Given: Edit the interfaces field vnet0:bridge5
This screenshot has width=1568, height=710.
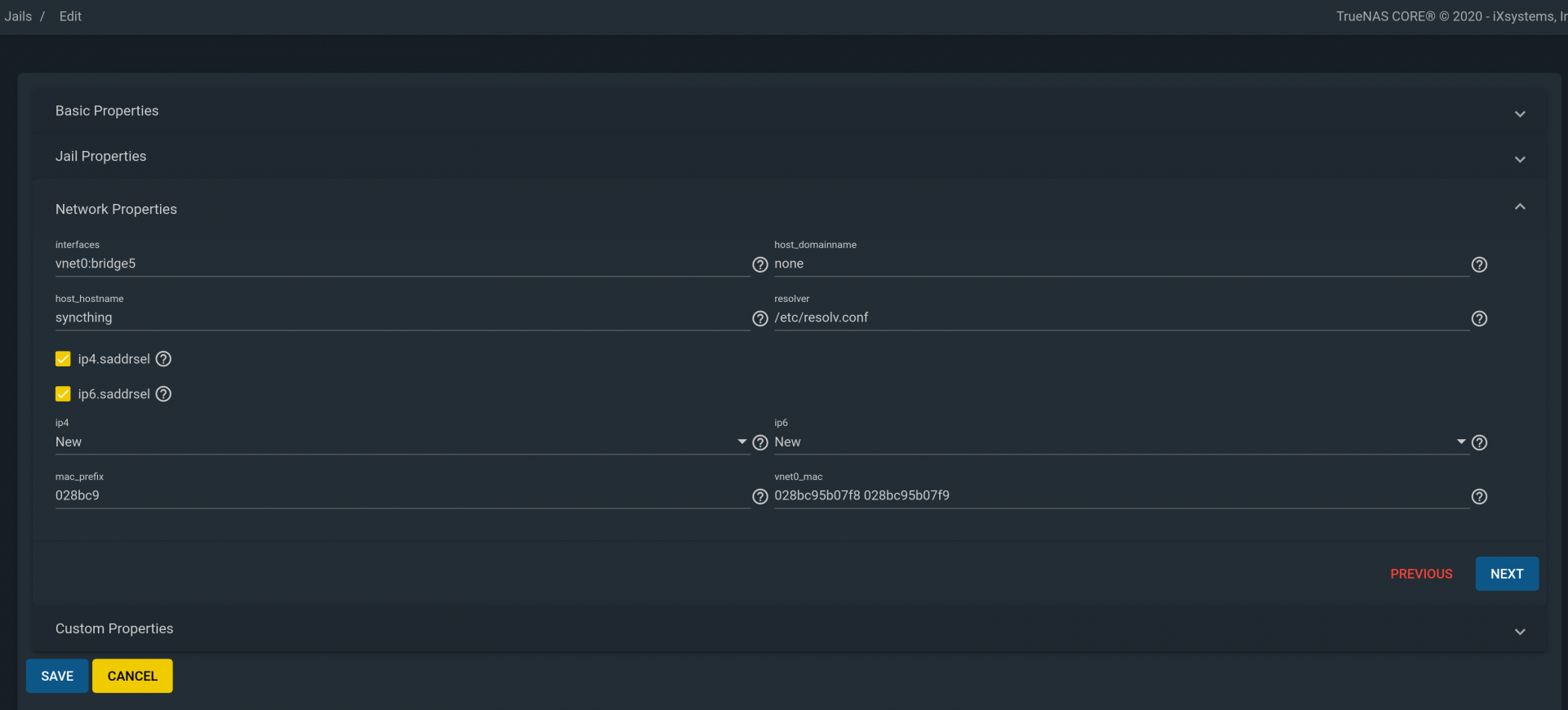Looking at the screenshot, I should click(x=403, y=264).
